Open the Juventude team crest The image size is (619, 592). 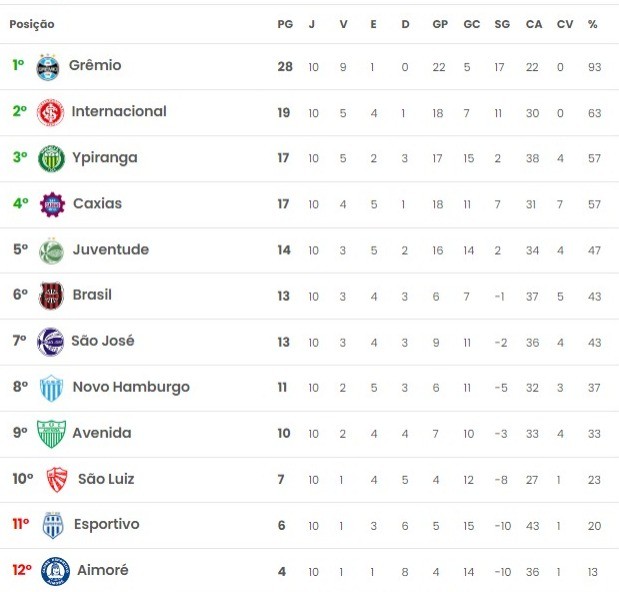coord(51,251)
